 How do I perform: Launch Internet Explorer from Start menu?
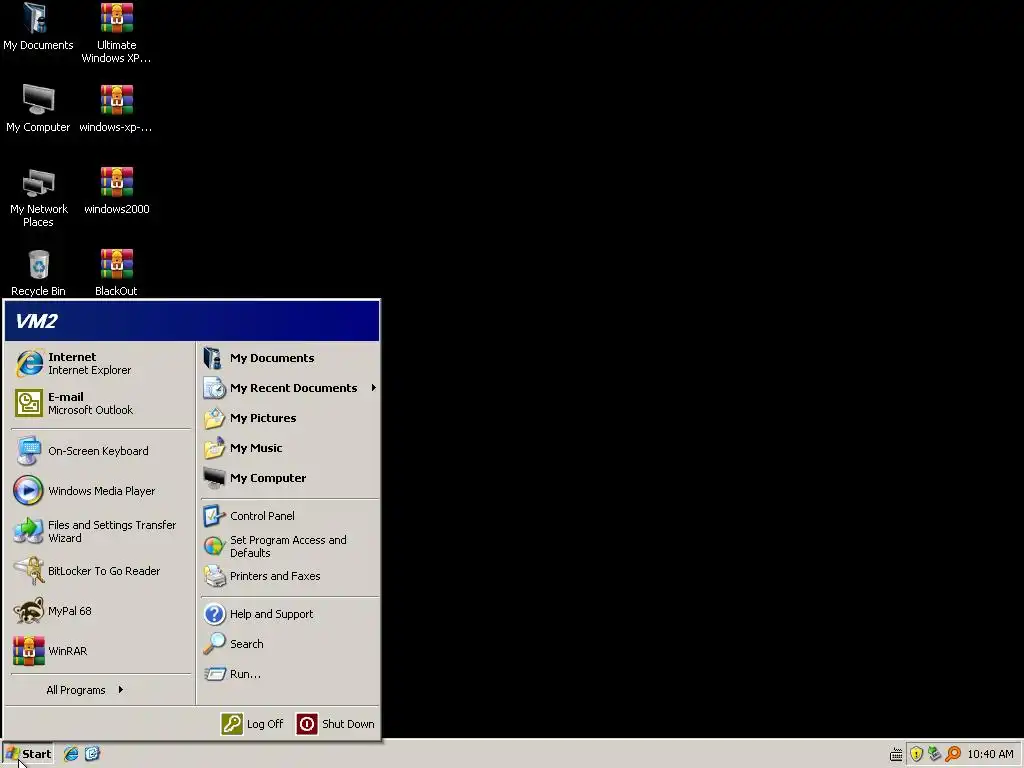(101, 364)
